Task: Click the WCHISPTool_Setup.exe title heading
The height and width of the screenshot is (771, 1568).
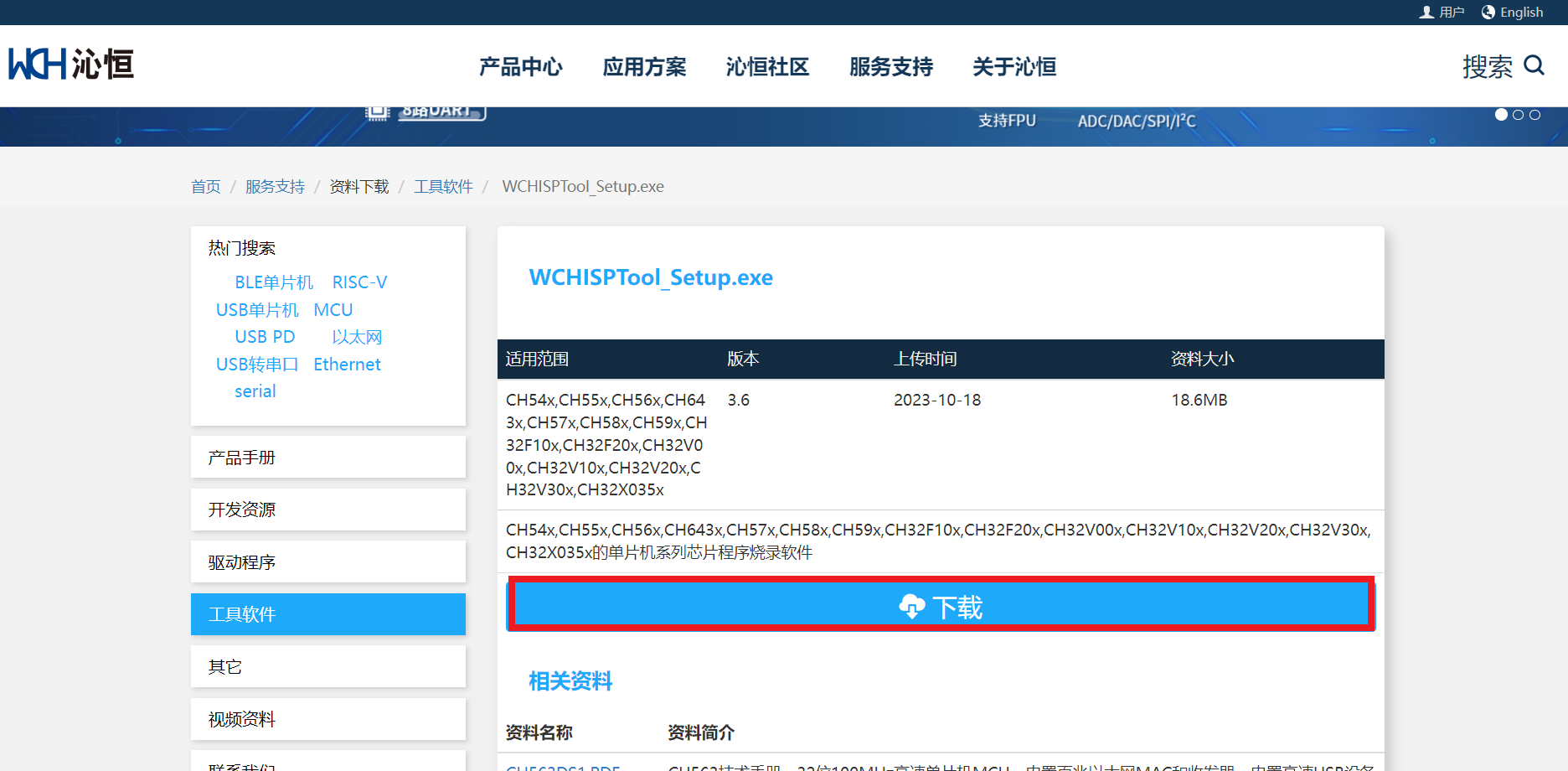Action: point(651,277)
